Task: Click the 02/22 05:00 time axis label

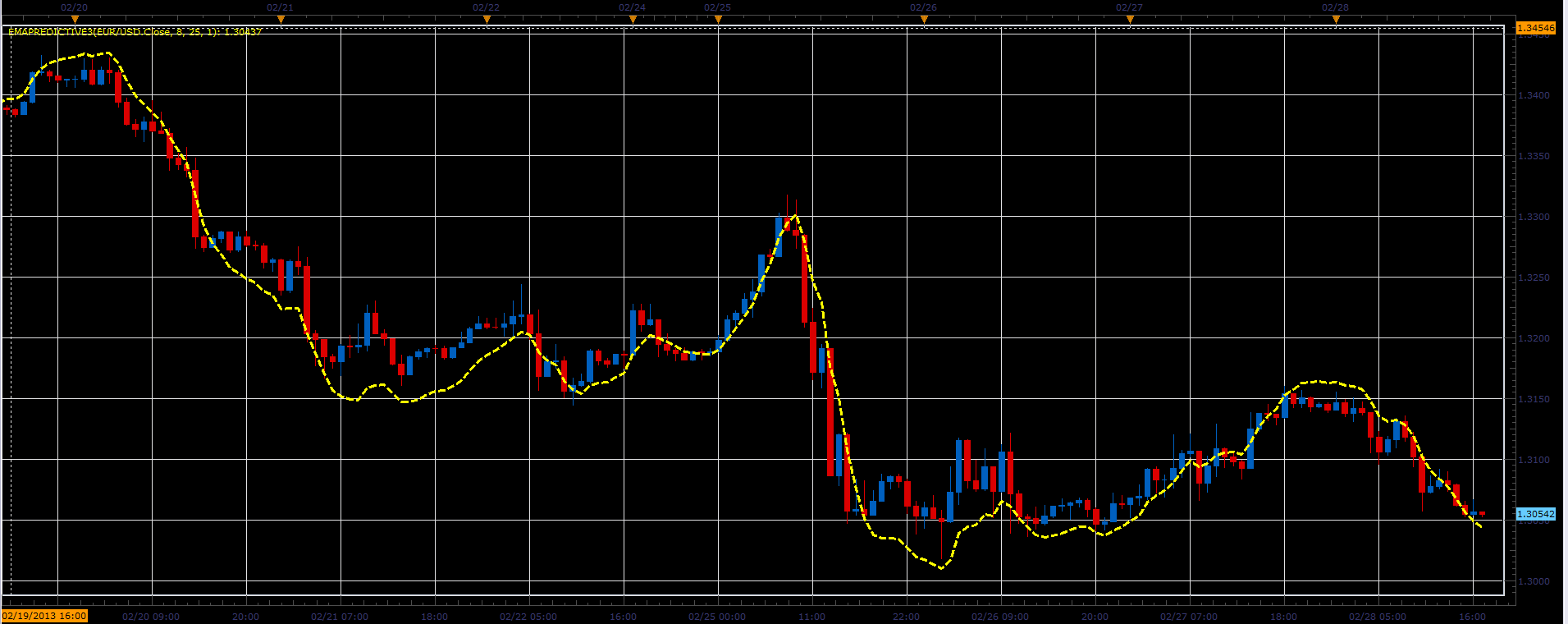Action: [528, 617]
